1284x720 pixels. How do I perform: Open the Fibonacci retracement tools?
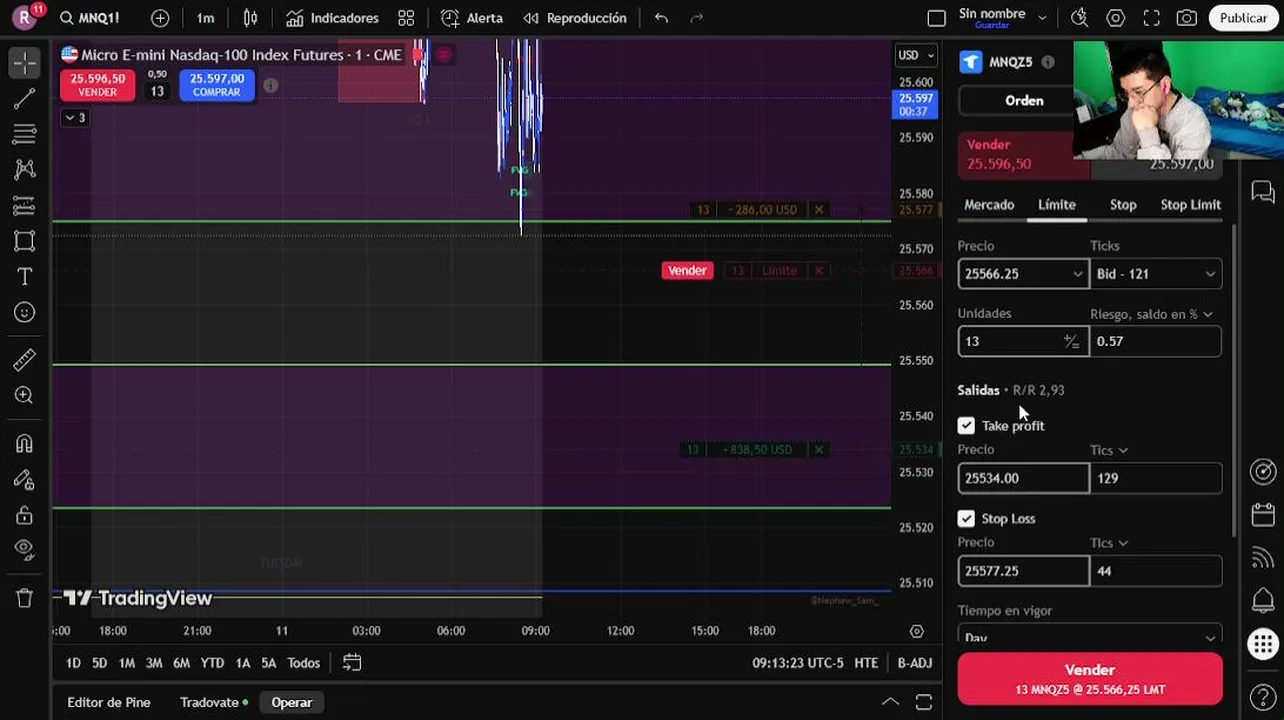25,134
